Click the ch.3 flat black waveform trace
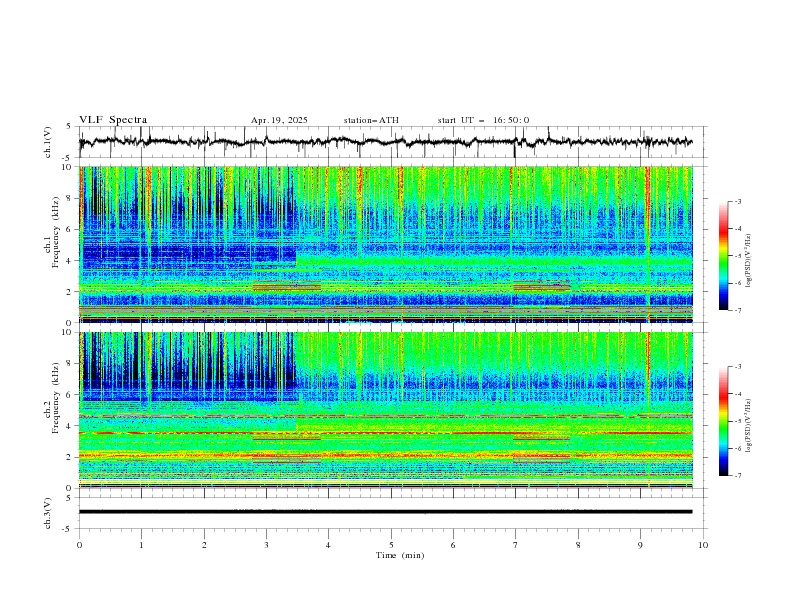Viewport: 792px width, 612px height. [385, 512]
